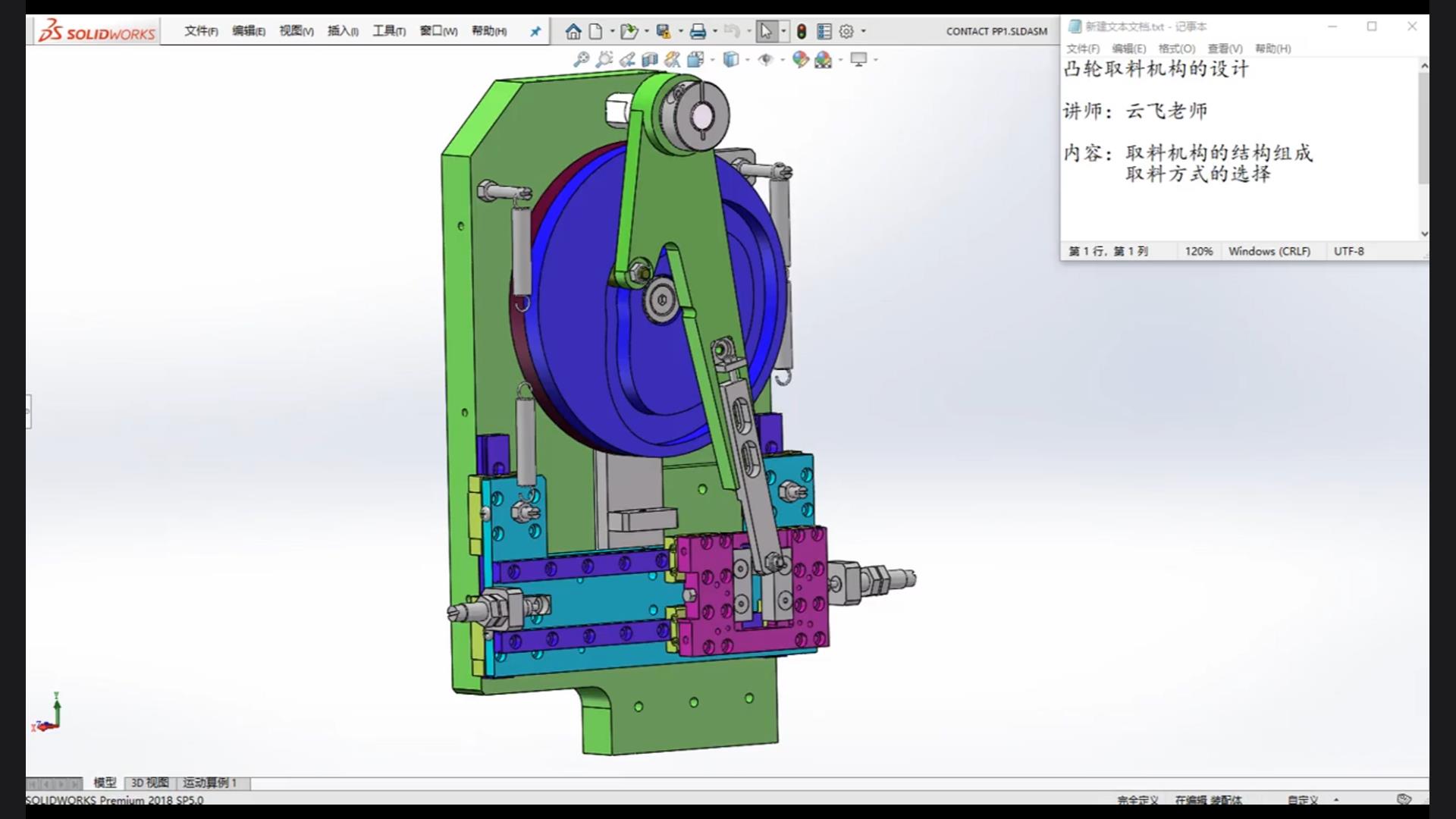This screenshot has height=819, width=1456.
Task: Click the Undo icon
Action: (732, 31)
